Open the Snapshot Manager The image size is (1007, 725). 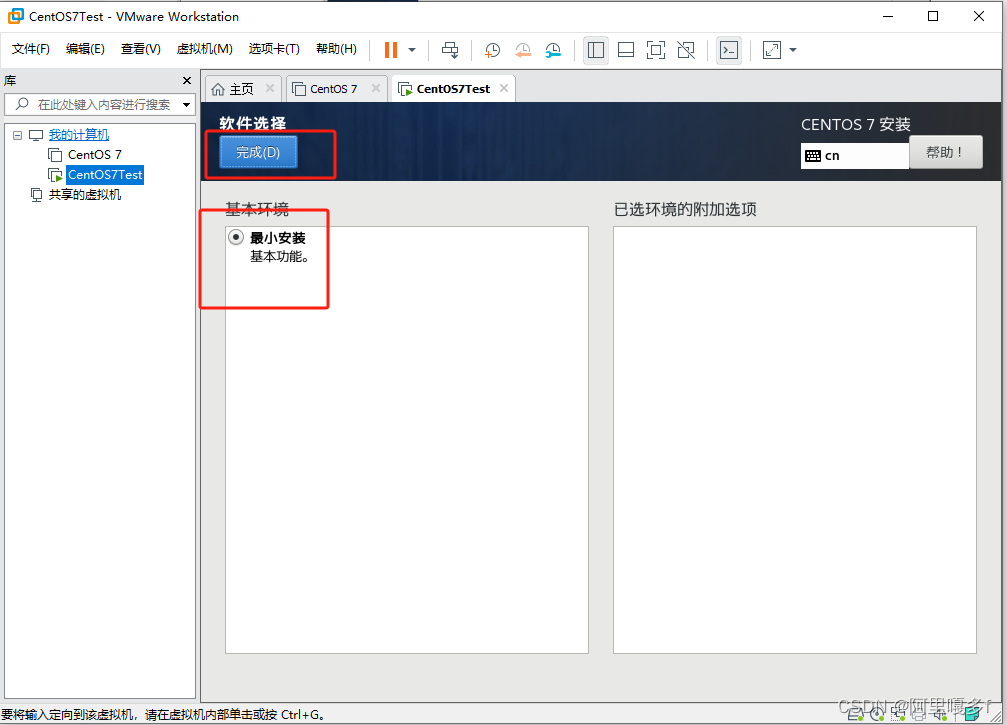[x=553, y=50]
